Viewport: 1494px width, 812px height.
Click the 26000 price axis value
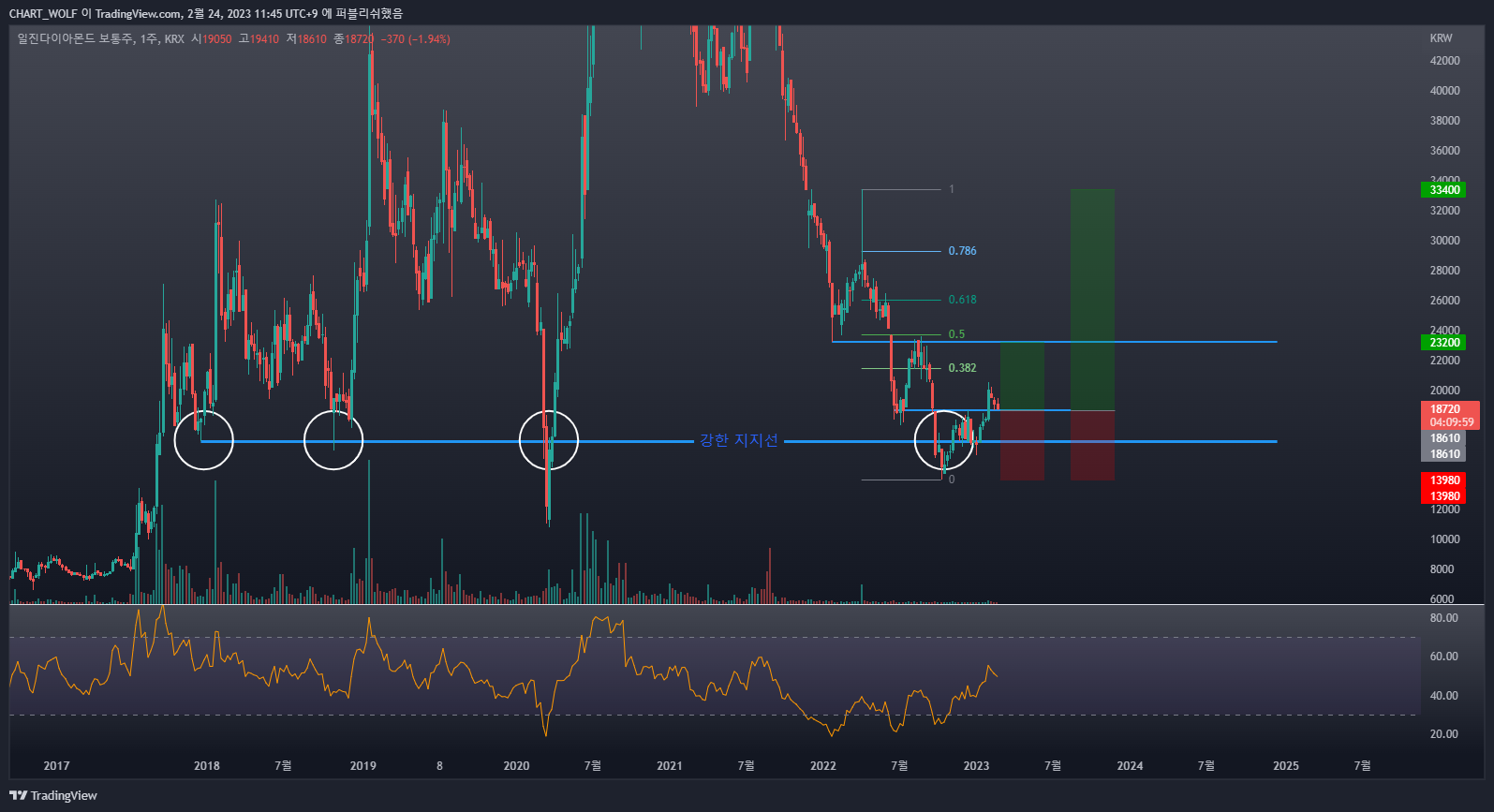pos(1444,301)
